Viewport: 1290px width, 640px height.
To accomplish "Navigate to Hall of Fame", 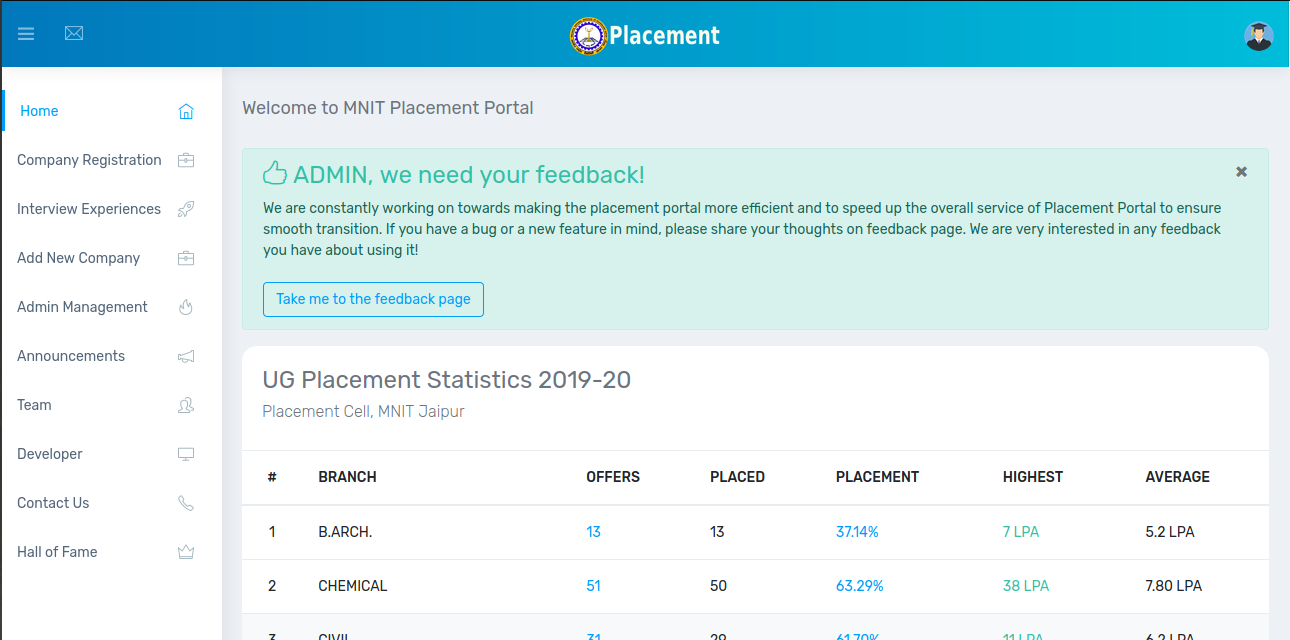I will (57, 552).
